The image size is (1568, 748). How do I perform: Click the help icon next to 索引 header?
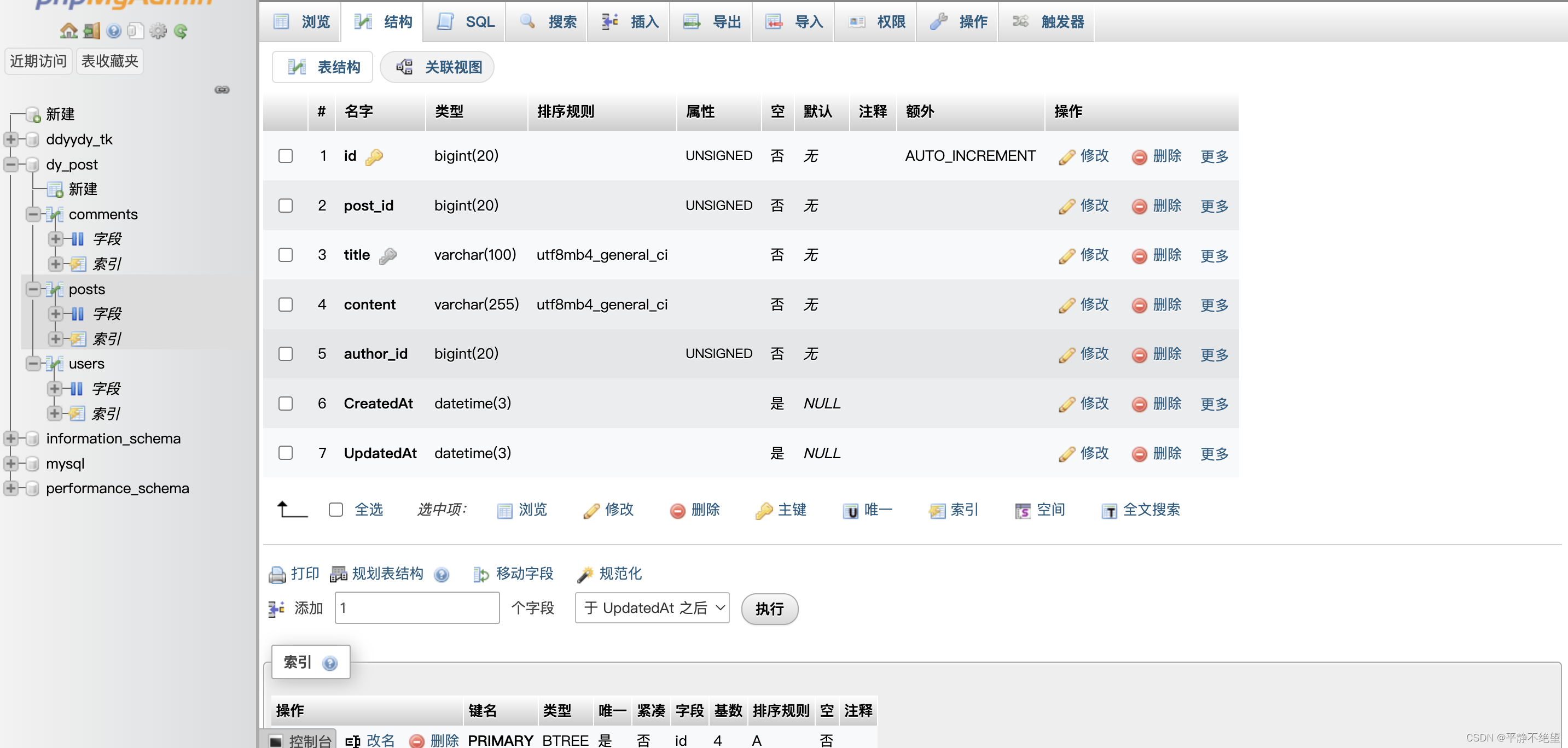click(x=330, y=663)
